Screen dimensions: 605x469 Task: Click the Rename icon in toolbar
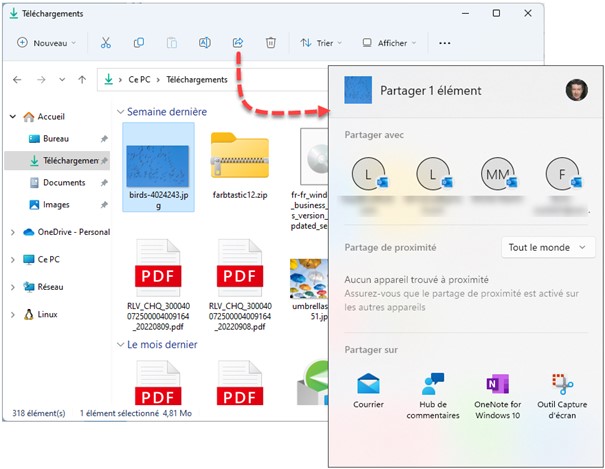click(x=204, y=43)
